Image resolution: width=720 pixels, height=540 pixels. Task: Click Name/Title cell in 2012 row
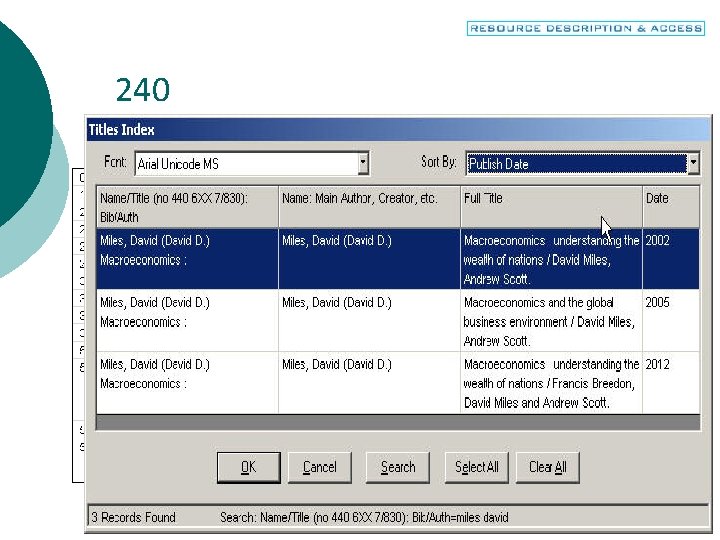pos(187,383)
